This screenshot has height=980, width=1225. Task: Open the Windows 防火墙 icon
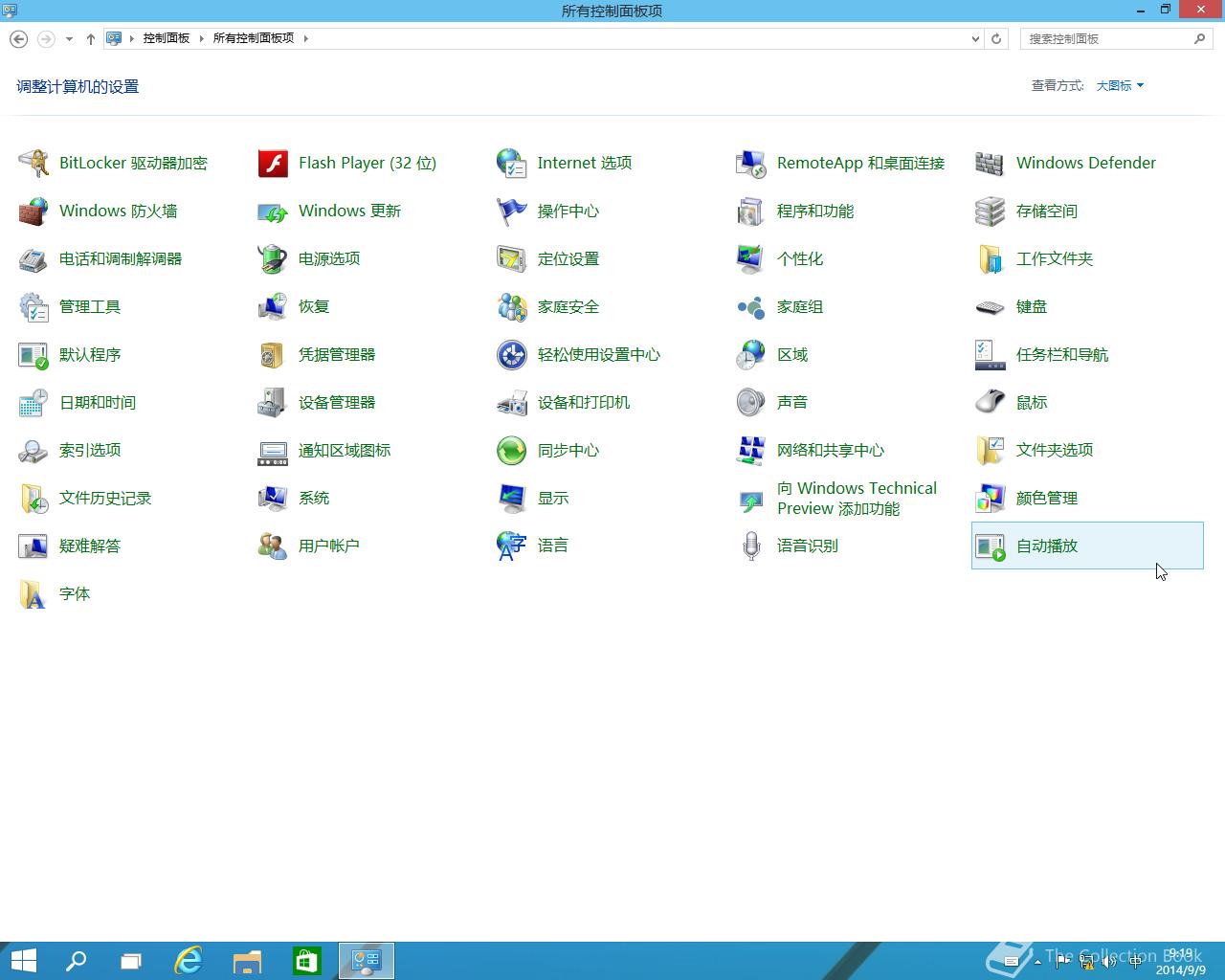click(x=33, y=211)
